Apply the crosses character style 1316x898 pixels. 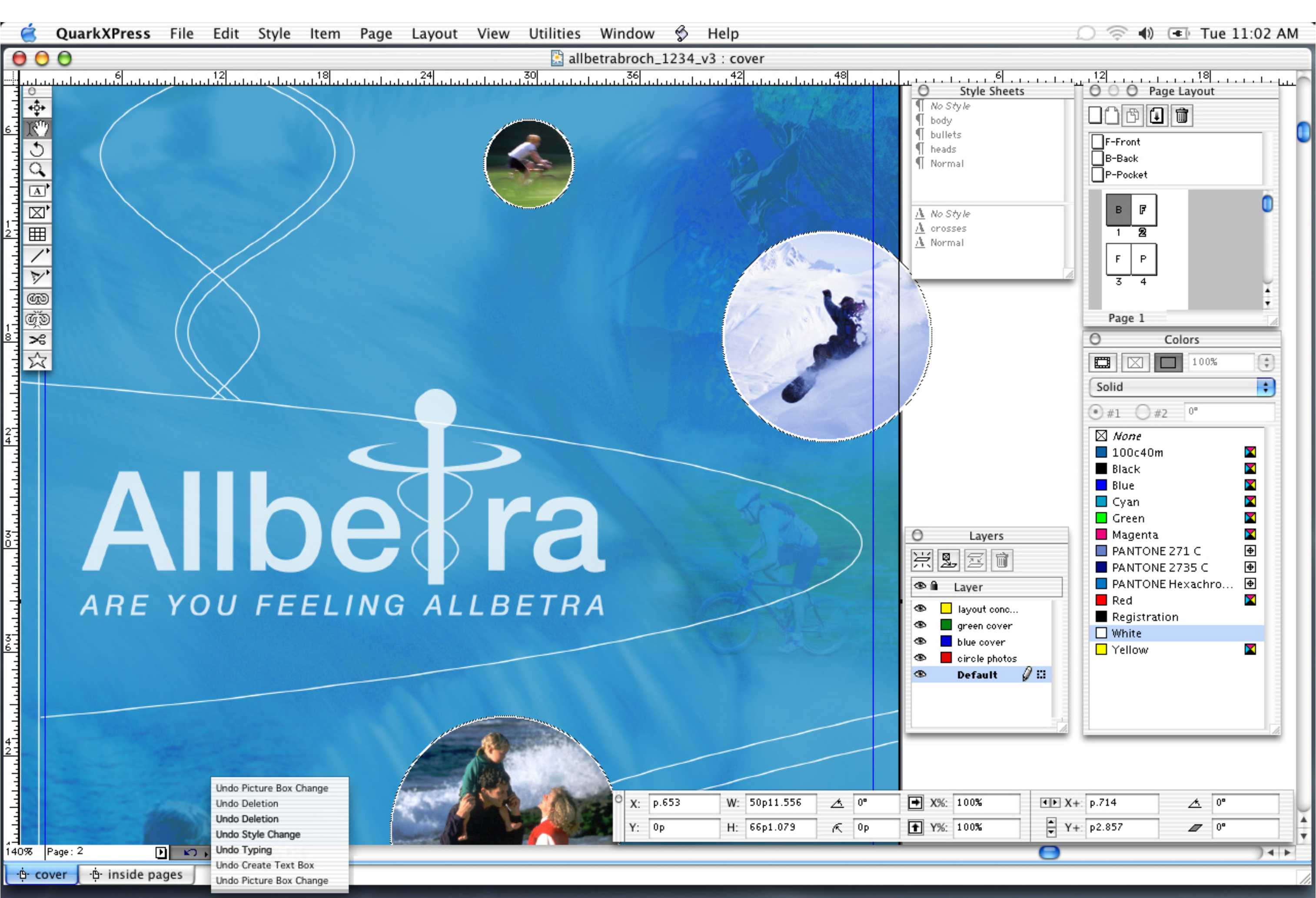point(948,228)
